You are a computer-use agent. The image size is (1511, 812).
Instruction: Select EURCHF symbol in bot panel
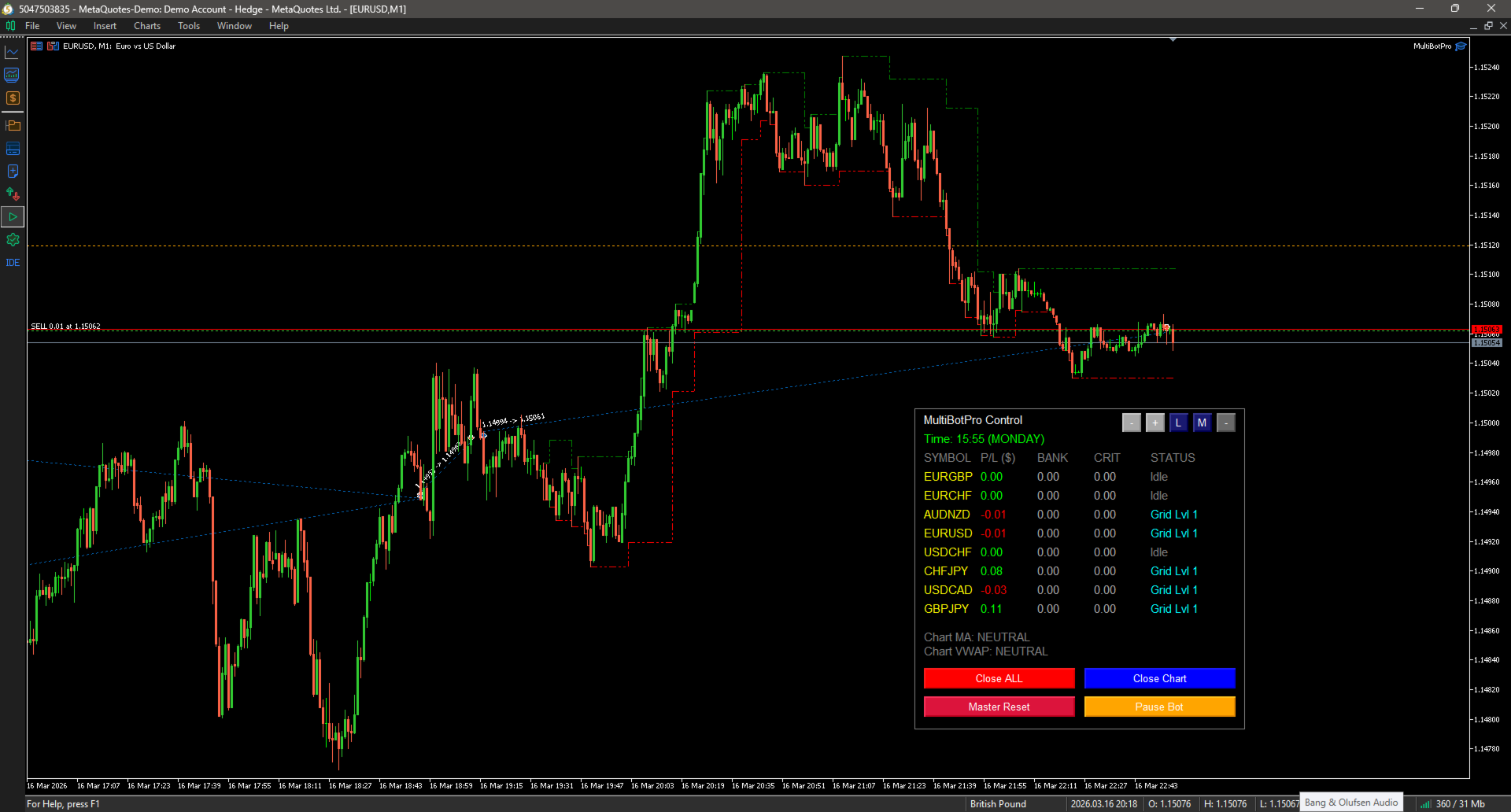(x=948, y=496)
